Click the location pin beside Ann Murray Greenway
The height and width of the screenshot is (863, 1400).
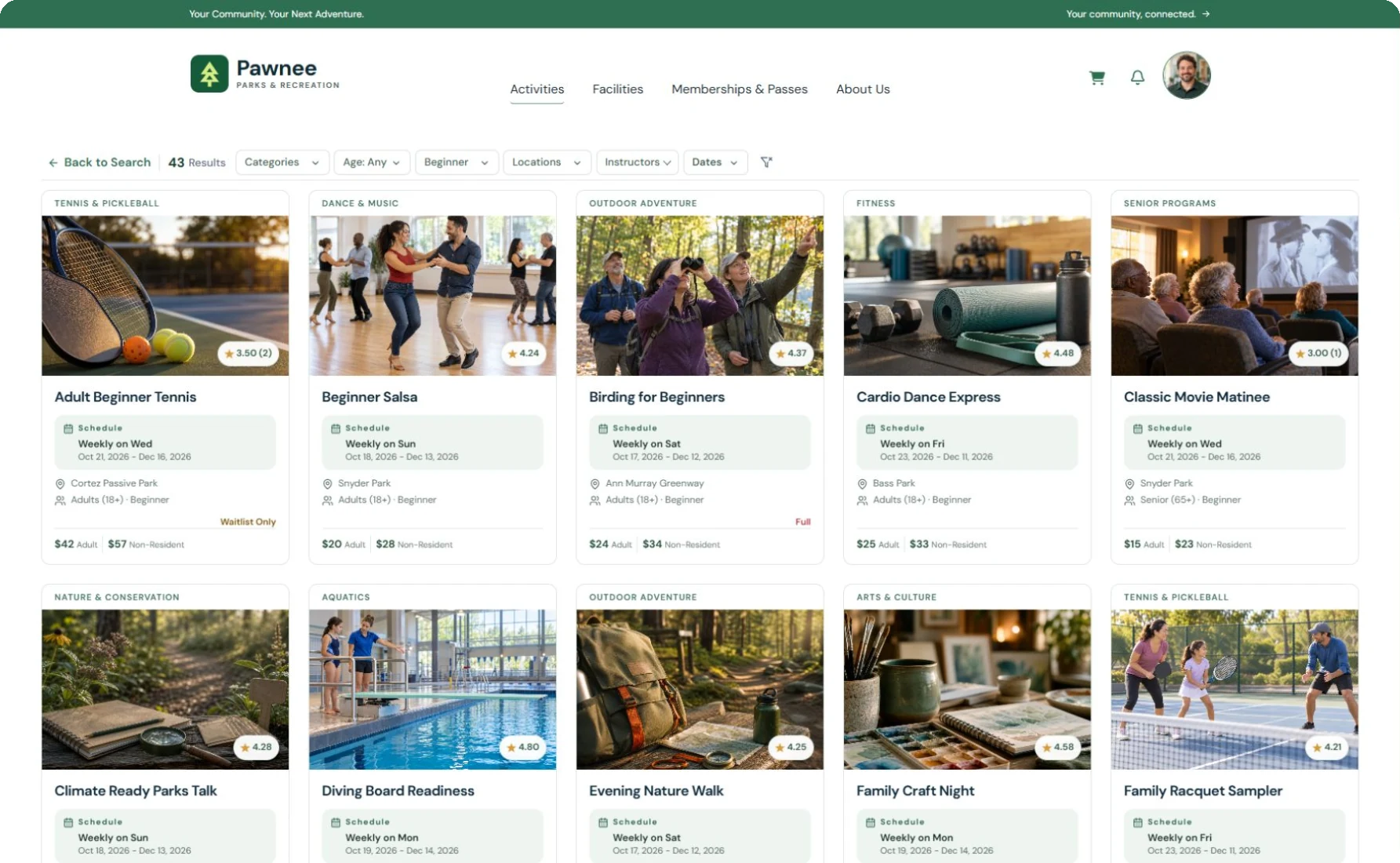click(x=595, y=483)
